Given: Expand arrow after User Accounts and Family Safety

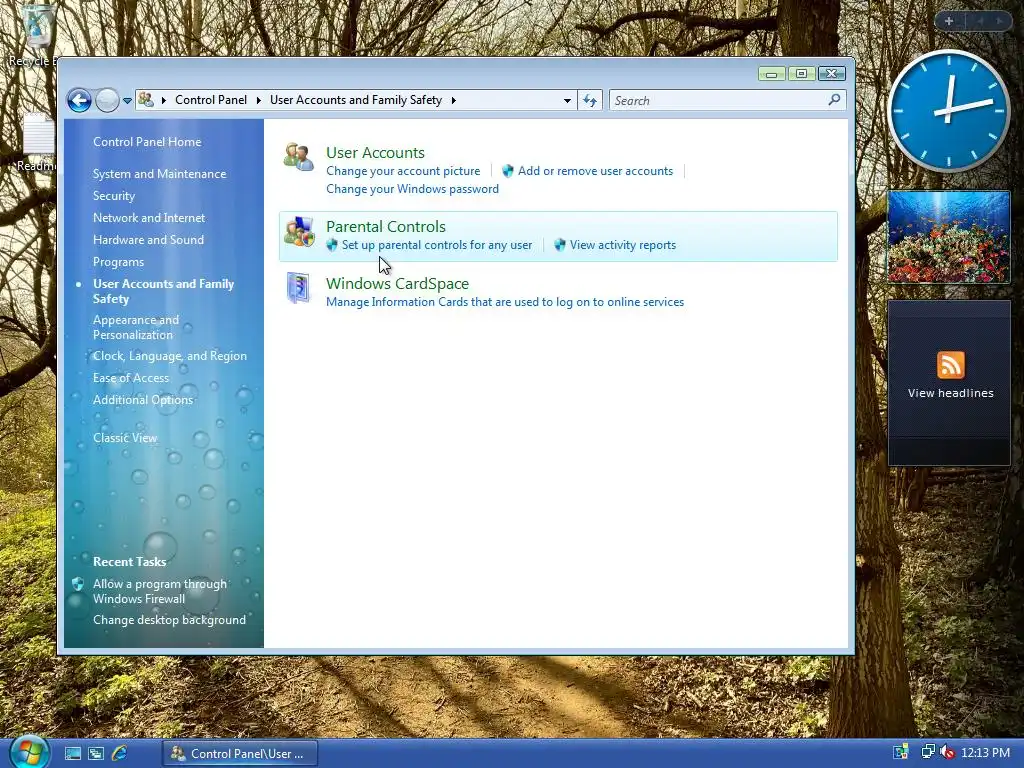Looking at the screenshot, I should click(453, 100).
